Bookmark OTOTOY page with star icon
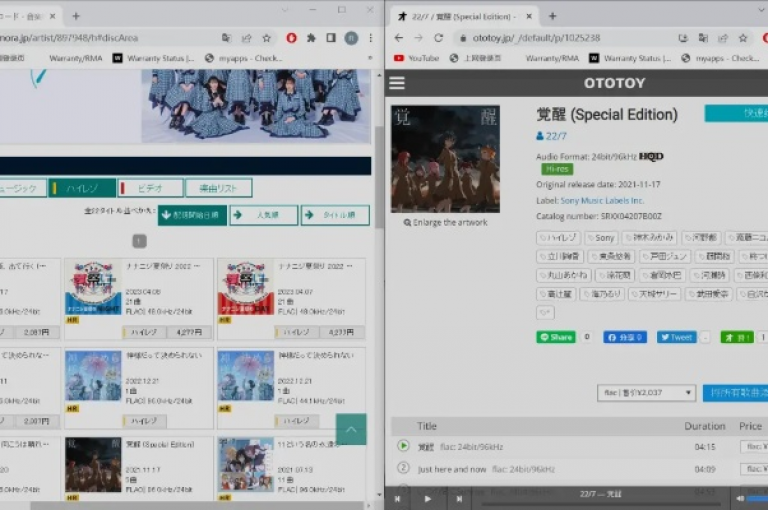 (743, 38)
